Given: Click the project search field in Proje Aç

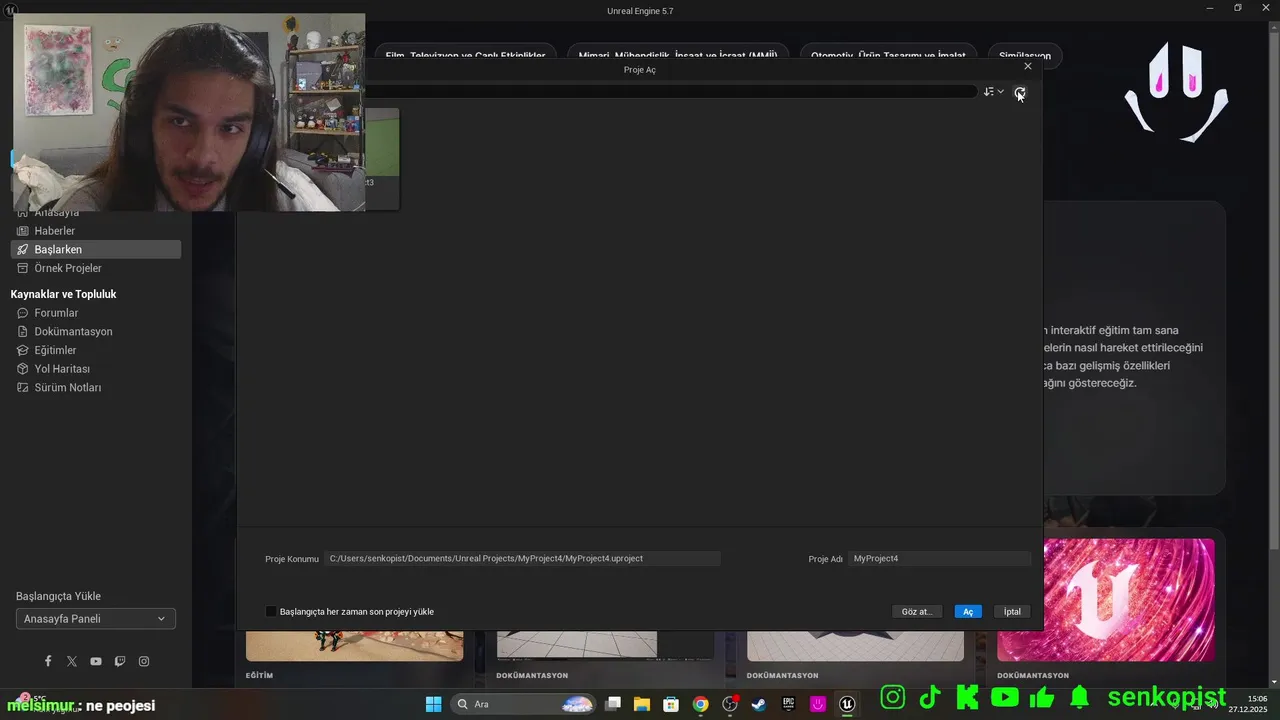Looking at the screenshot, I should click(670, 91).
